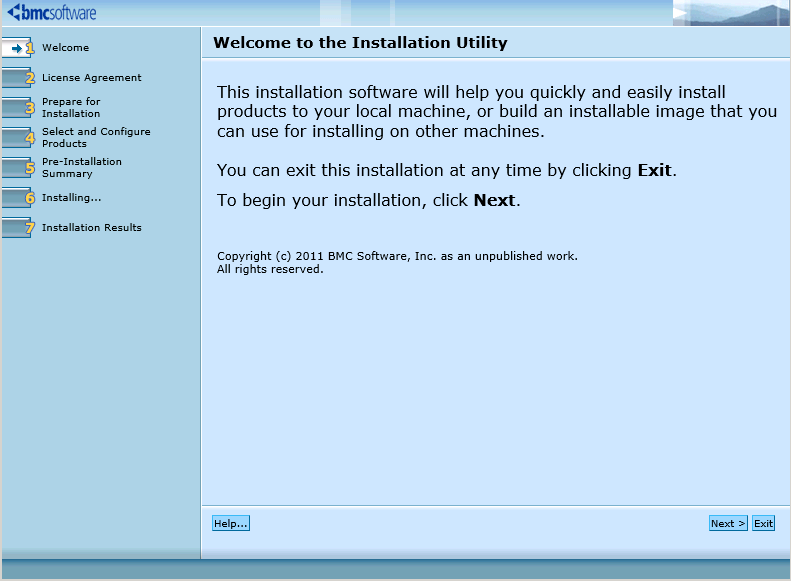Select step 5 number icon
Screen dimensions: 791x581
click(x=30, y=167)
